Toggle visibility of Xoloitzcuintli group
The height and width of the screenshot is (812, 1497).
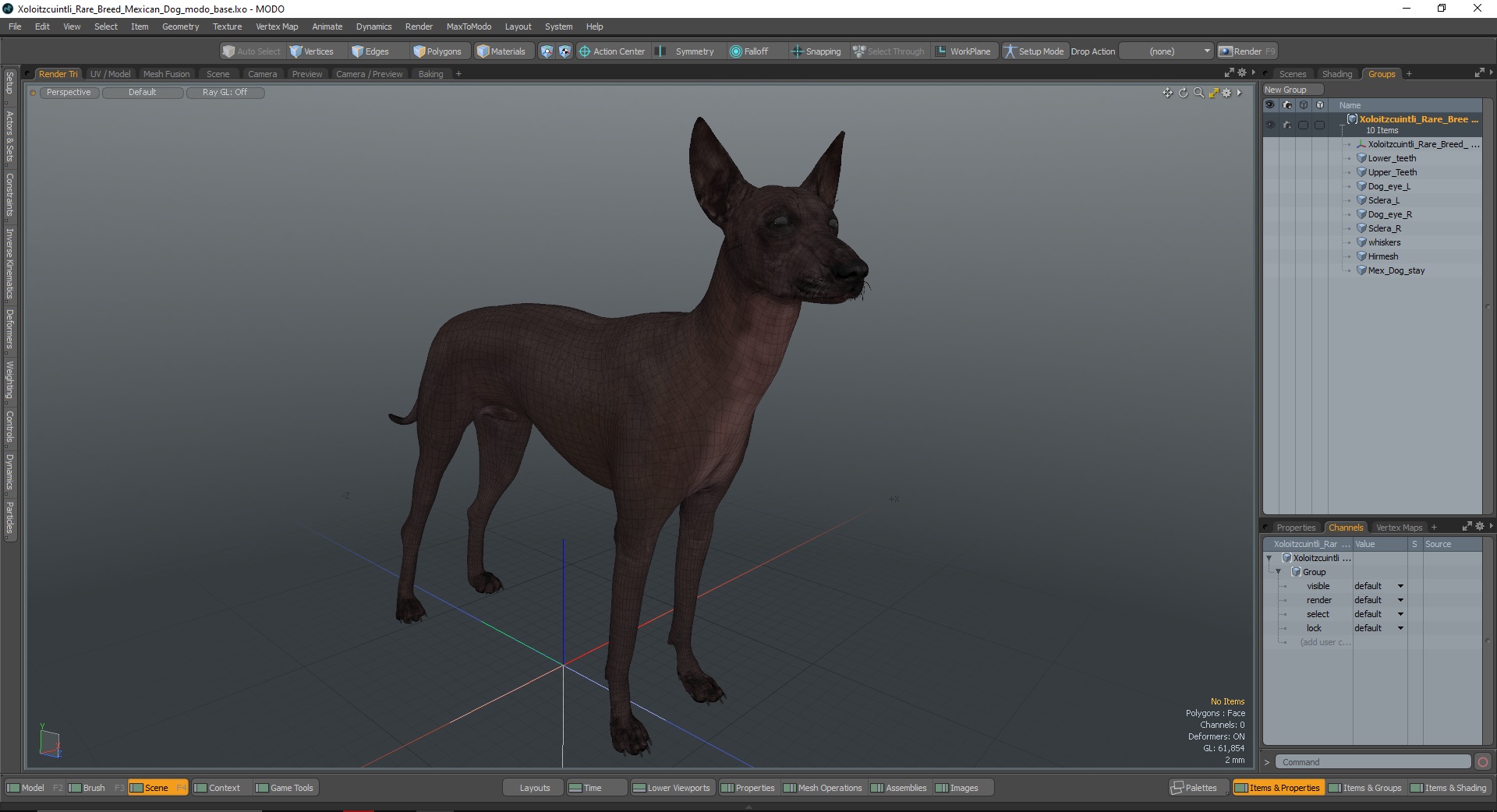pyautogui.click(x=1270, y=125)
